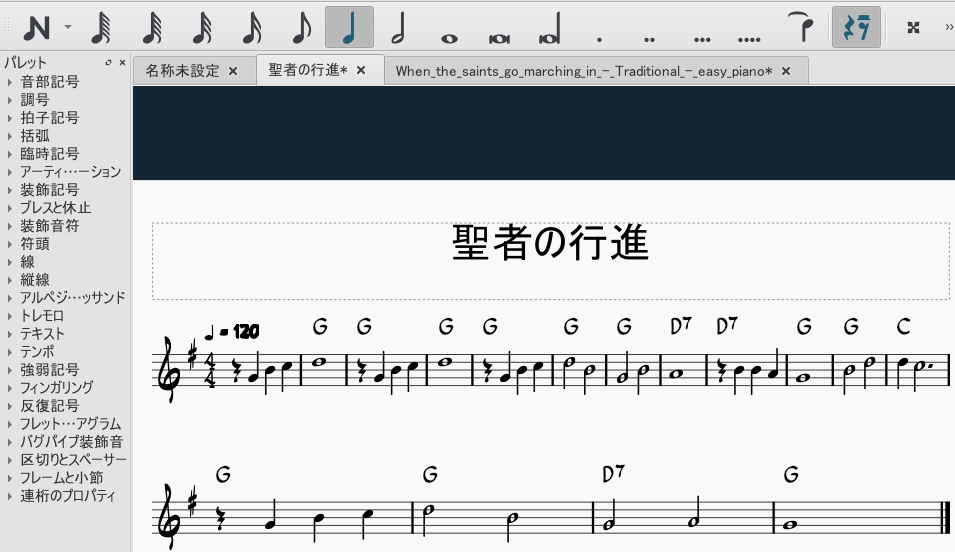The width and height of the screenshot is (955, 552).
Task: Toggle the tie icon
Action: pos(801,27)
